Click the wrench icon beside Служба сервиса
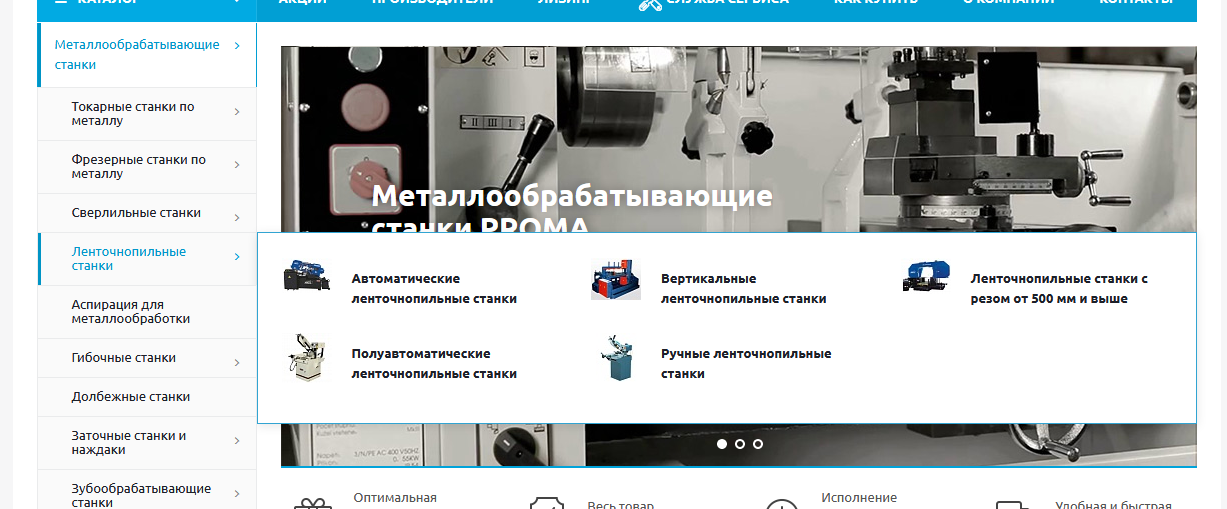Viewport: 1227px width, 509px height. point(650,3)
